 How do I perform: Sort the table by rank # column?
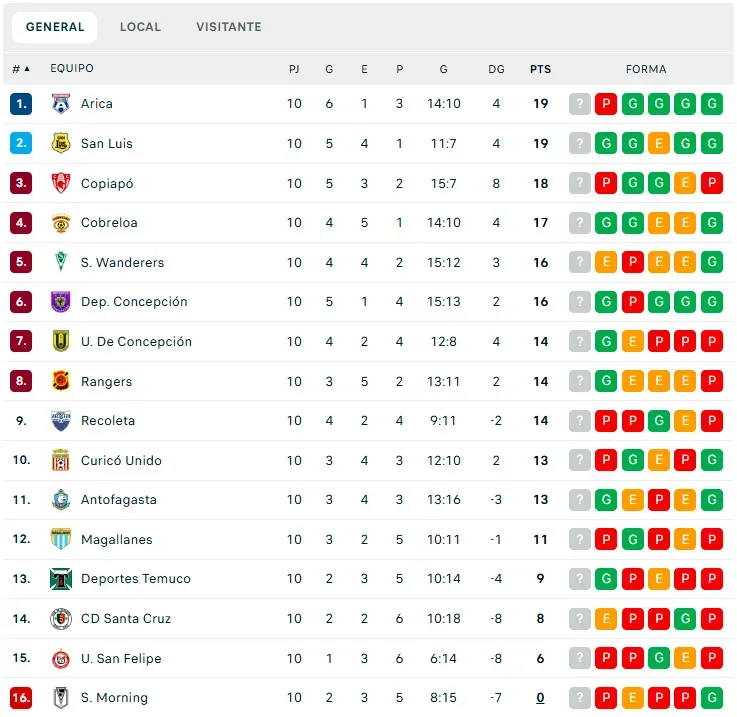[20, 69]
